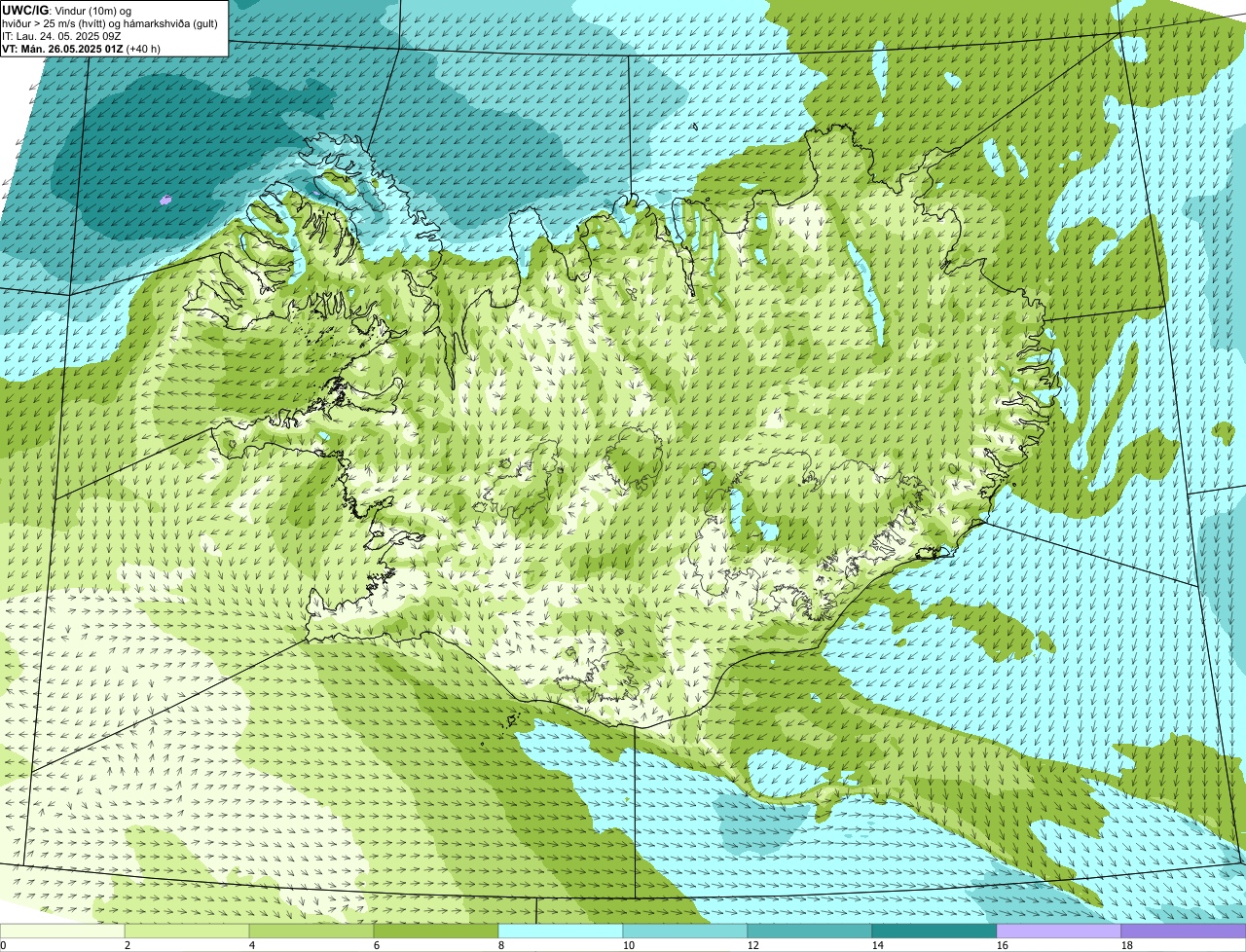Click the "IT: Lau. 24. 05. 2025 09Z" line
1246x952 pixels.
click(x=61, y=36)
